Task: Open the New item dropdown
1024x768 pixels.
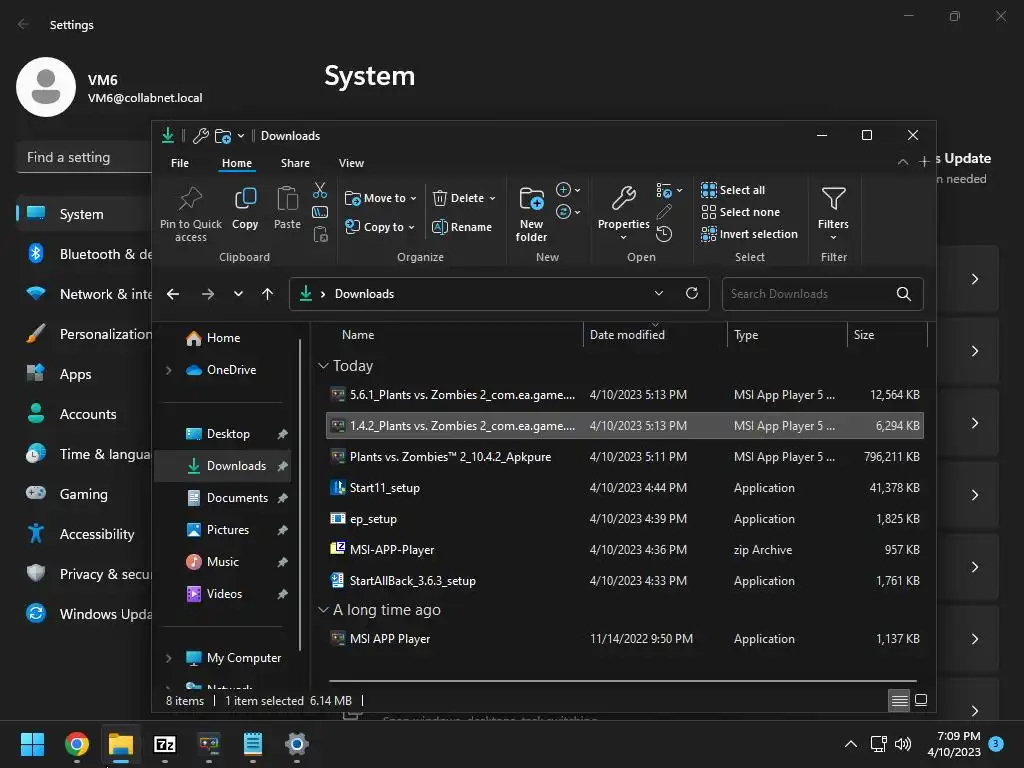Action: click(x=568, y=190)
